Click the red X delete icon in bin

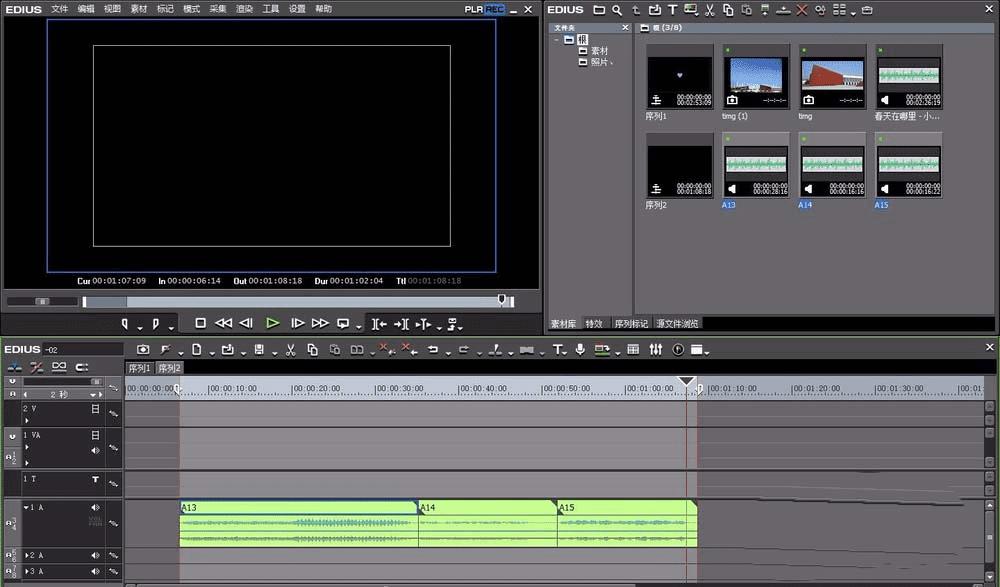[x=801, y=10]
